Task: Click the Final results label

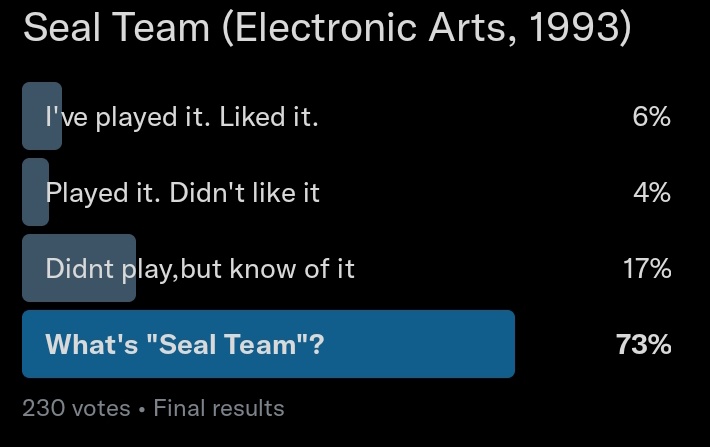Action: (x=219, y=408)
